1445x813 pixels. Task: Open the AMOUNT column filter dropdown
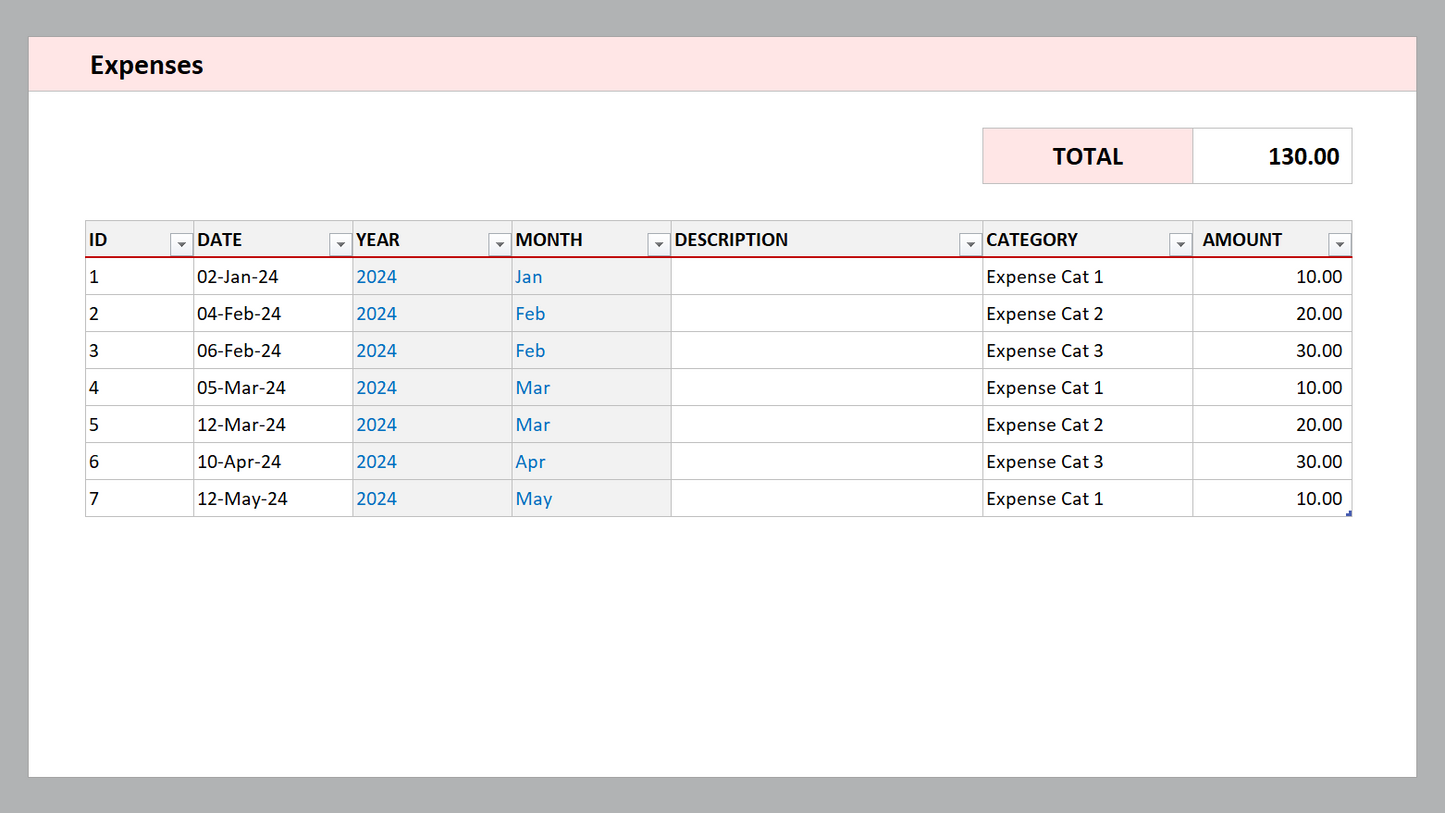pos(1339,244)
